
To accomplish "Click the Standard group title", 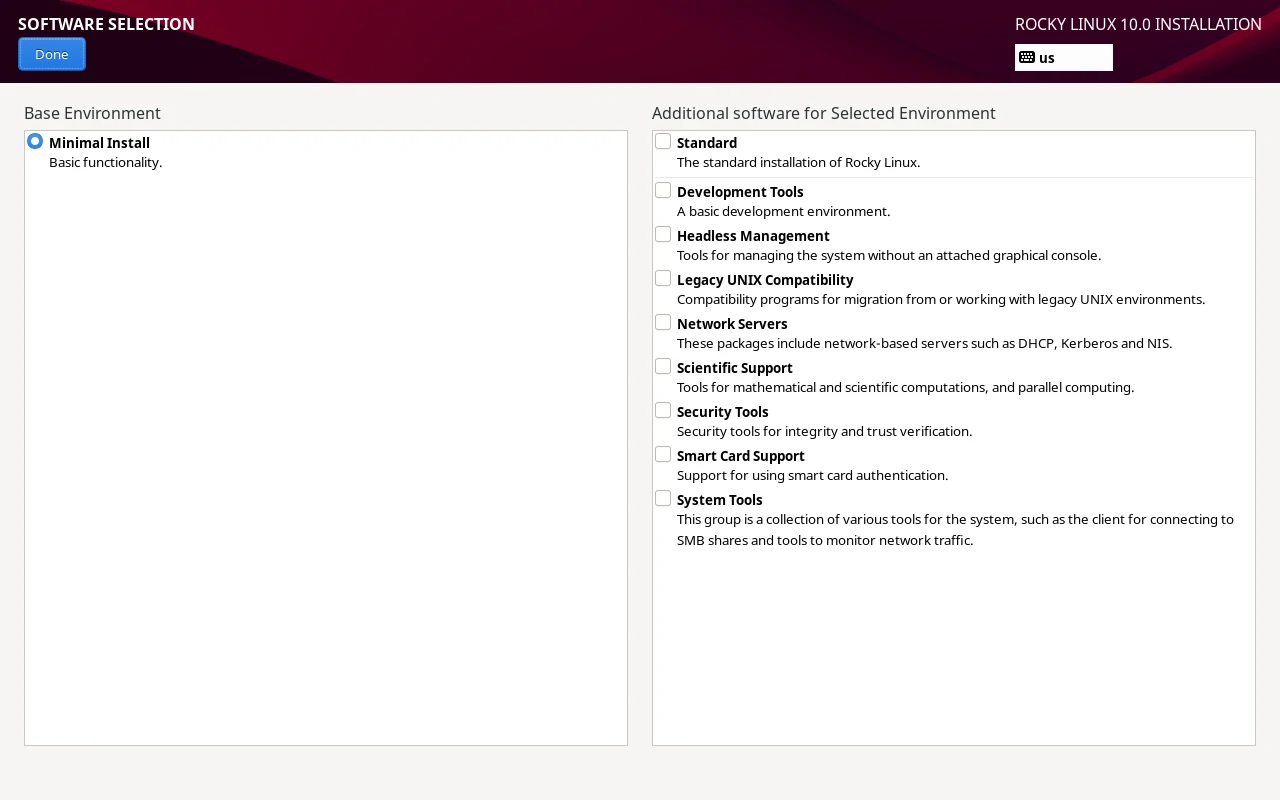I will tap(707, 143).
